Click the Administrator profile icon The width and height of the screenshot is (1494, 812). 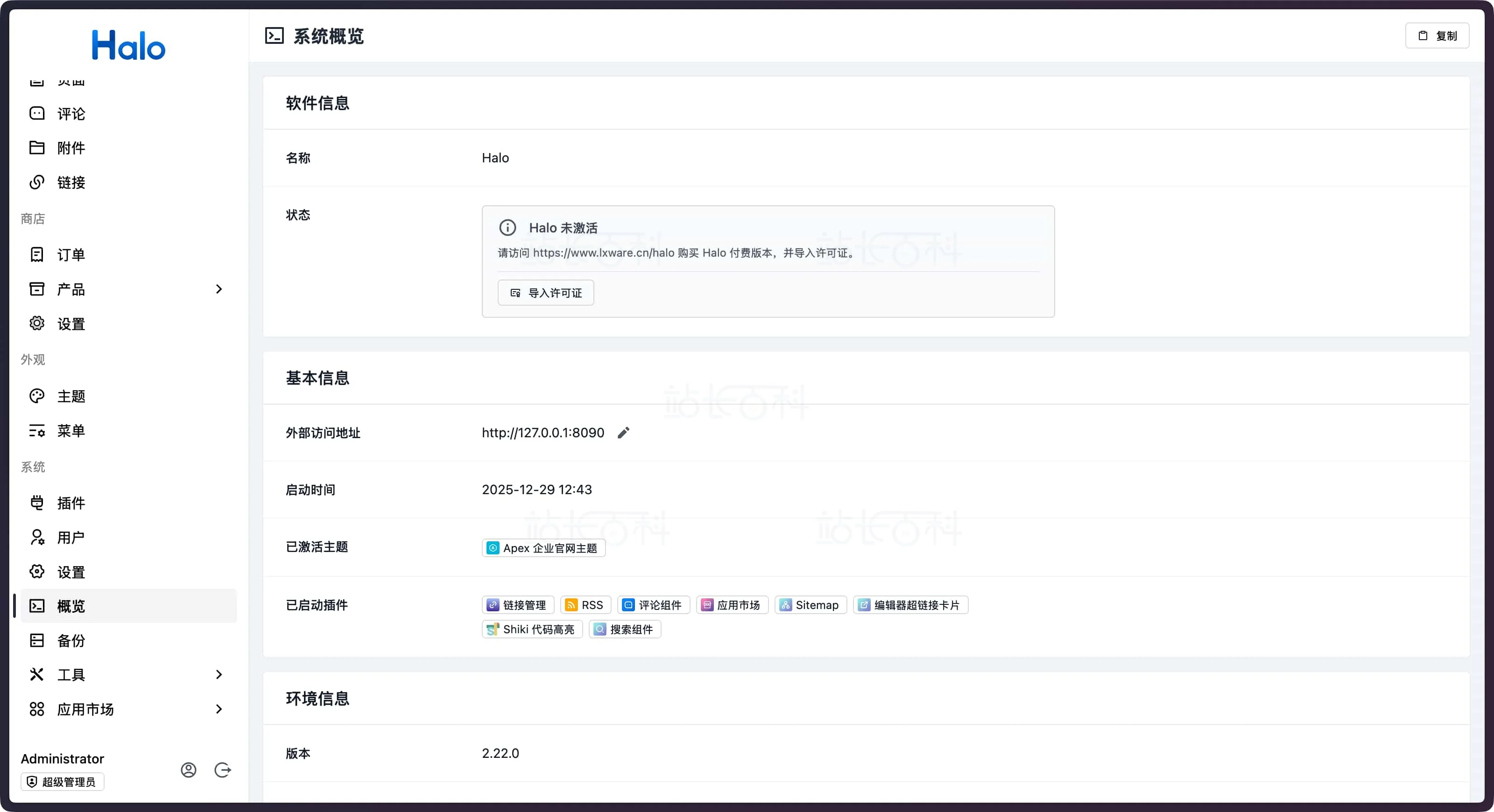[188, 770]
